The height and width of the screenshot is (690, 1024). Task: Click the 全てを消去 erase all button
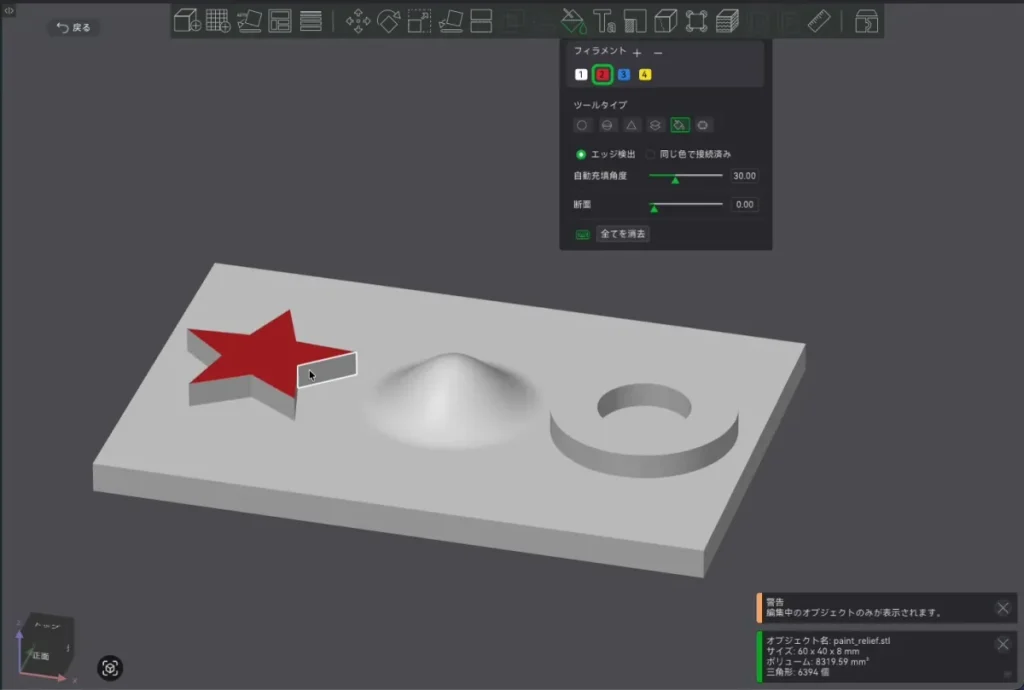coord(622,234)
